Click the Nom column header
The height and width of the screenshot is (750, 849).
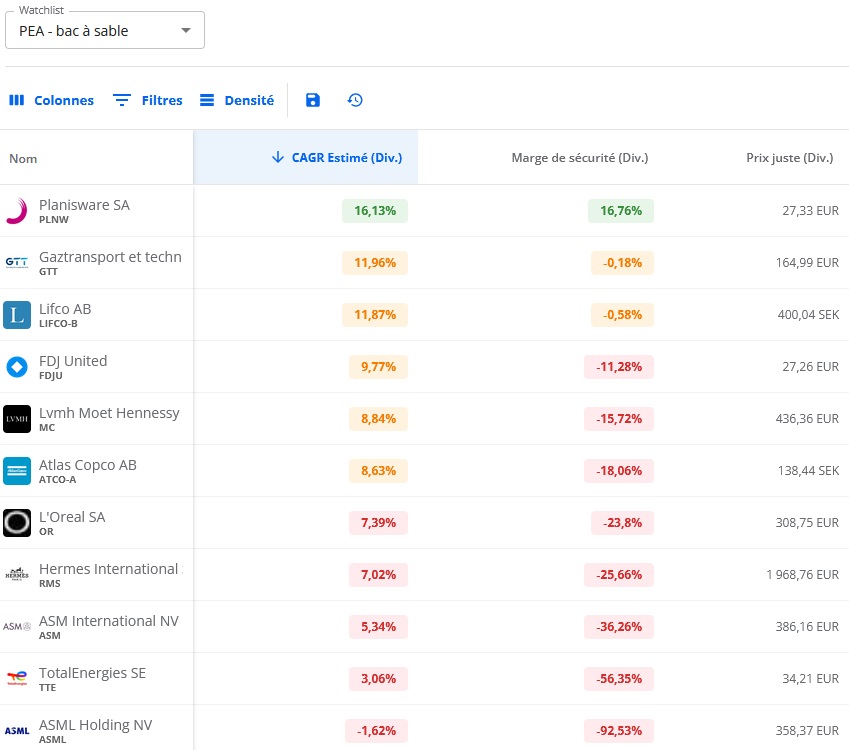[x=24, y=158]
